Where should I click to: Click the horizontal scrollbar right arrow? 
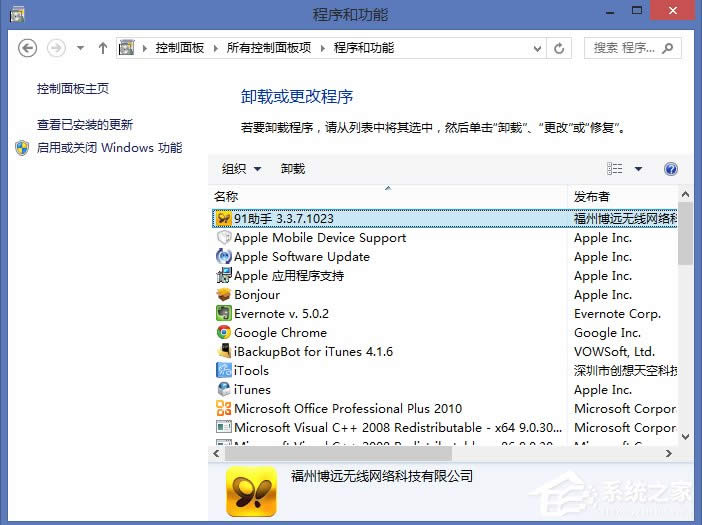[669, 453]
